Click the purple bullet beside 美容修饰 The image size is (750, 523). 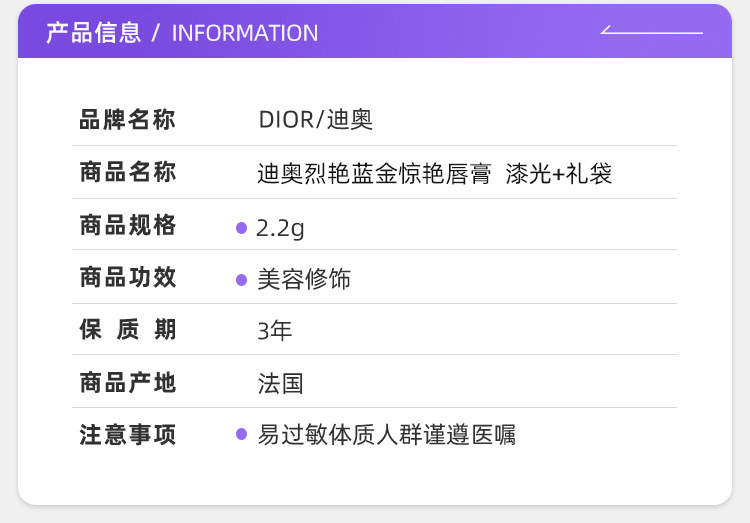[241, 280]
